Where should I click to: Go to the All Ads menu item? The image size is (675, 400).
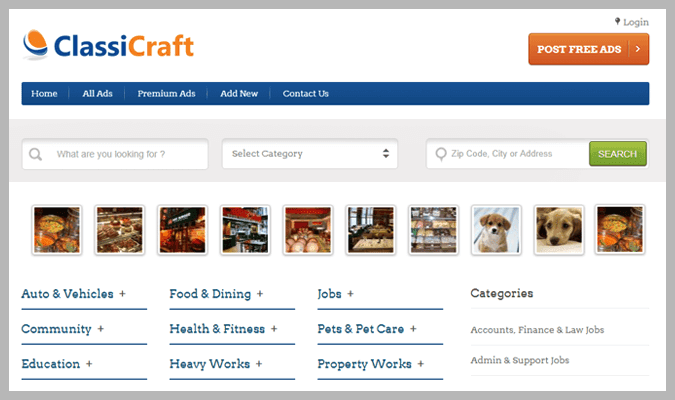click(97, 94)
